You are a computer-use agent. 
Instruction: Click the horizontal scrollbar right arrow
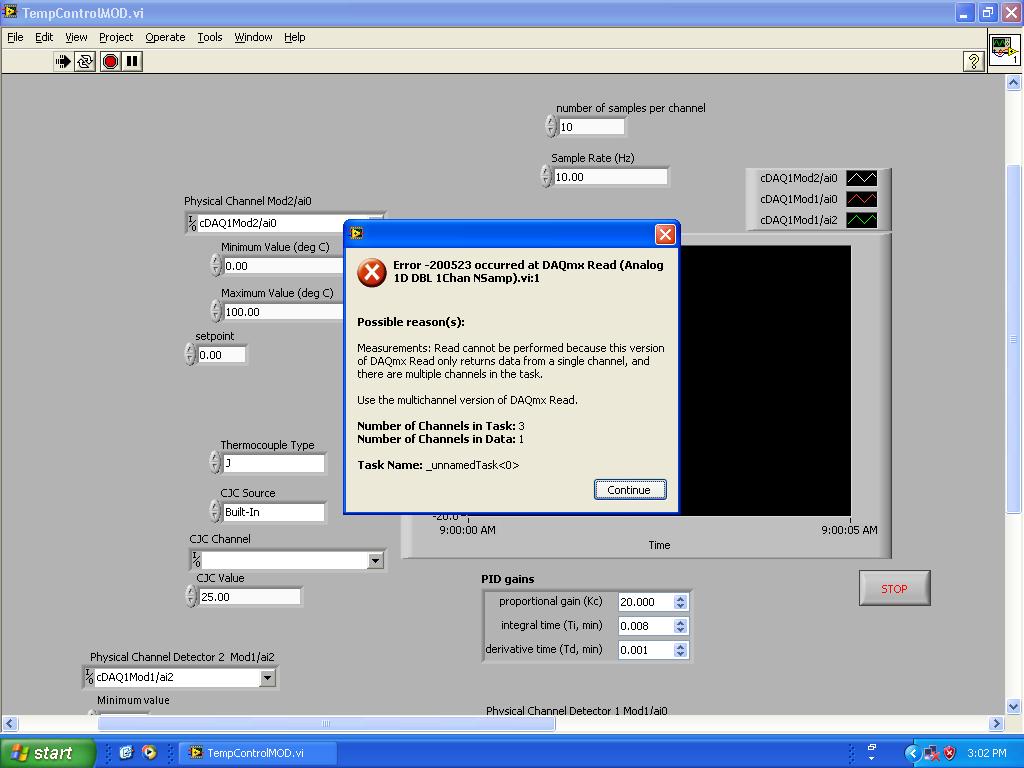(x=996, y=723)
